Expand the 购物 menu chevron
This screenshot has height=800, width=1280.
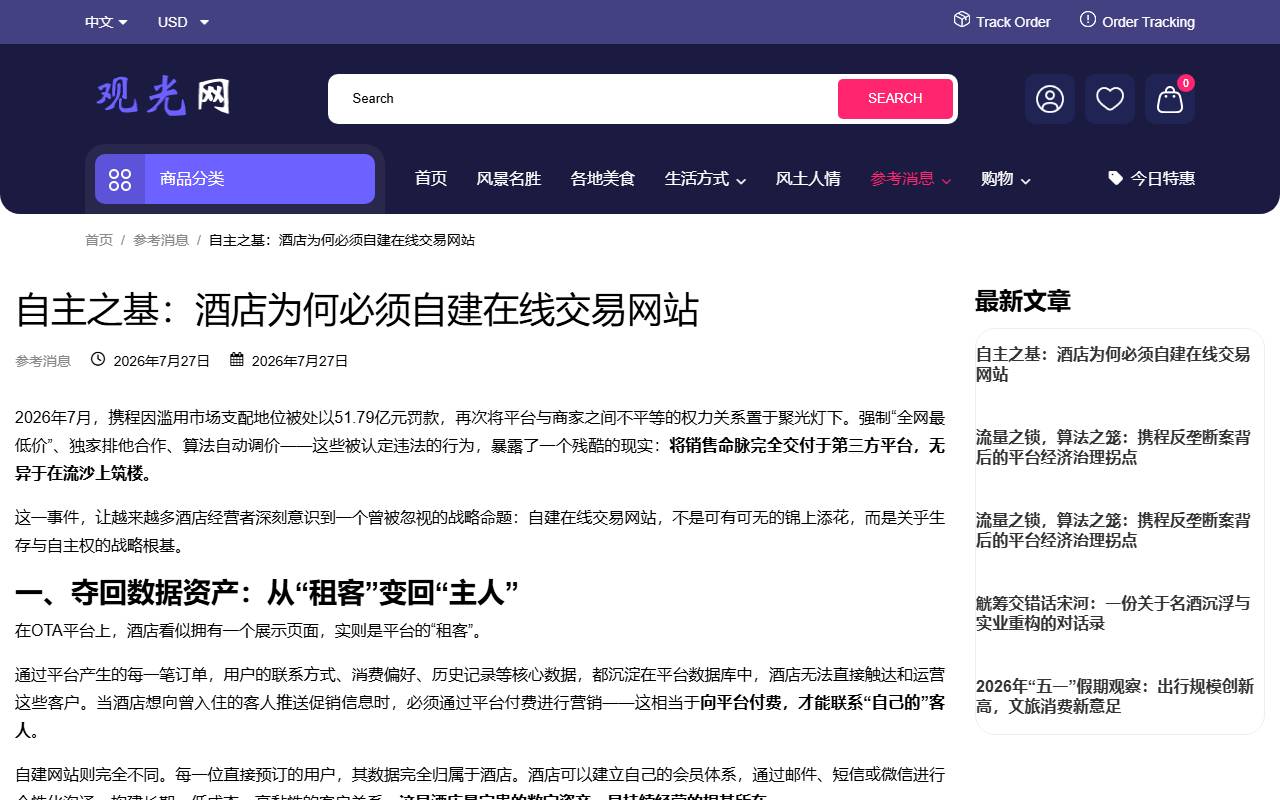[1025, 180]
